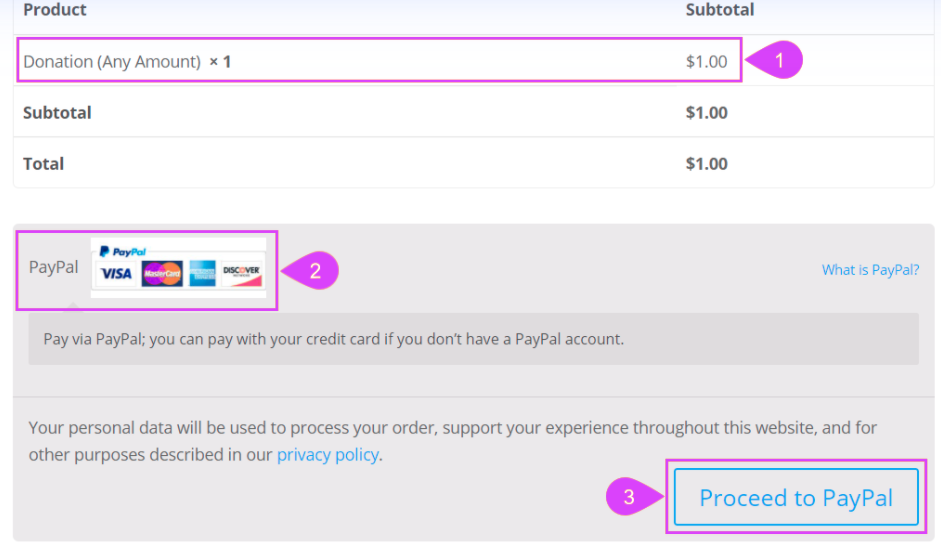
Task: Click the PayPal logo above the cards
Action: (x=122, y=251)
